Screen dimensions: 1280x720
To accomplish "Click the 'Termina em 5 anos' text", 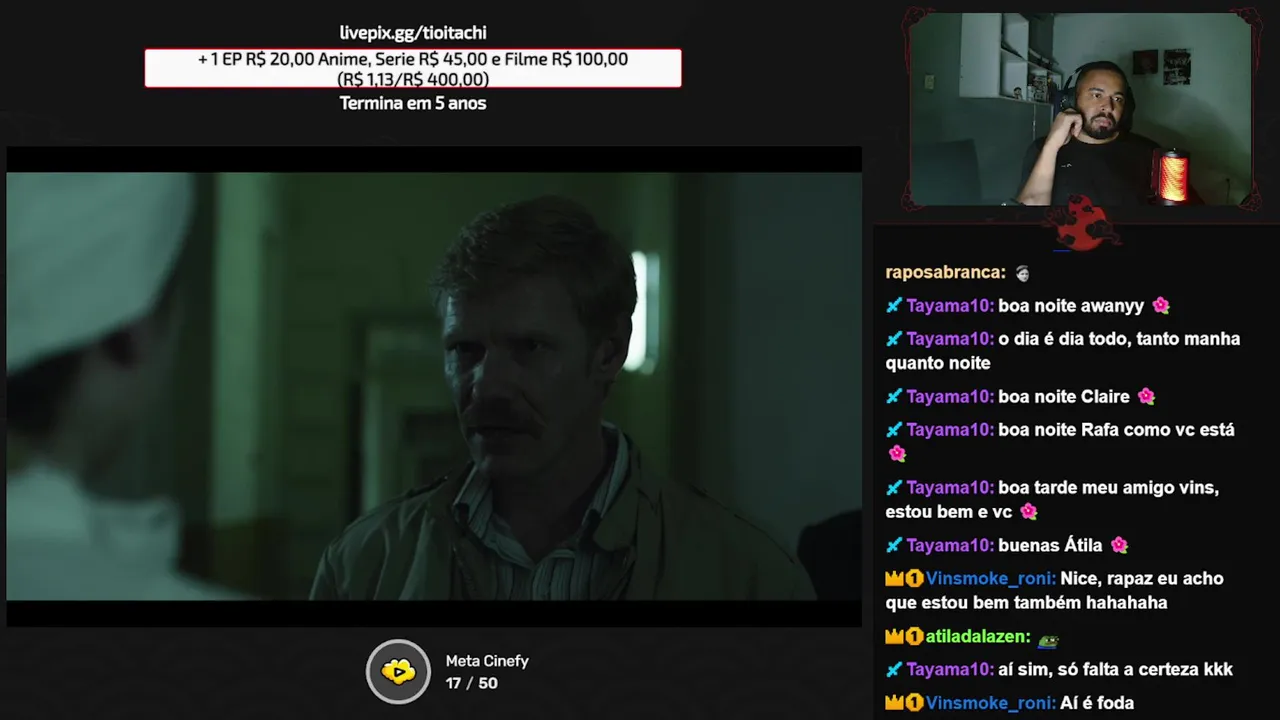I will pos(413,103).
